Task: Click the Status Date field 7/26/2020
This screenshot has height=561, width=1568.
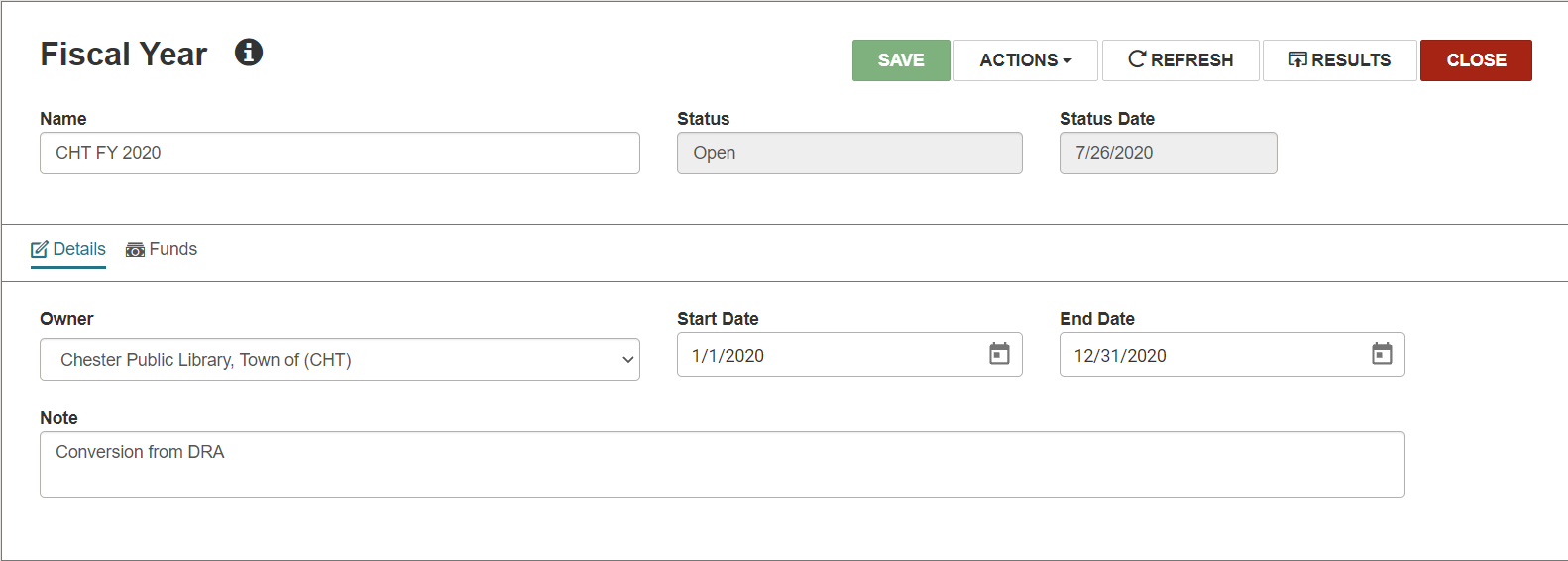Action: 1169,153
